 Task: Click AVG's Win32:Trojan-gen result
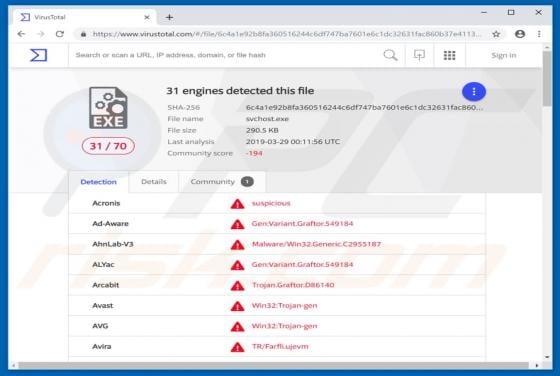[285, 326]
